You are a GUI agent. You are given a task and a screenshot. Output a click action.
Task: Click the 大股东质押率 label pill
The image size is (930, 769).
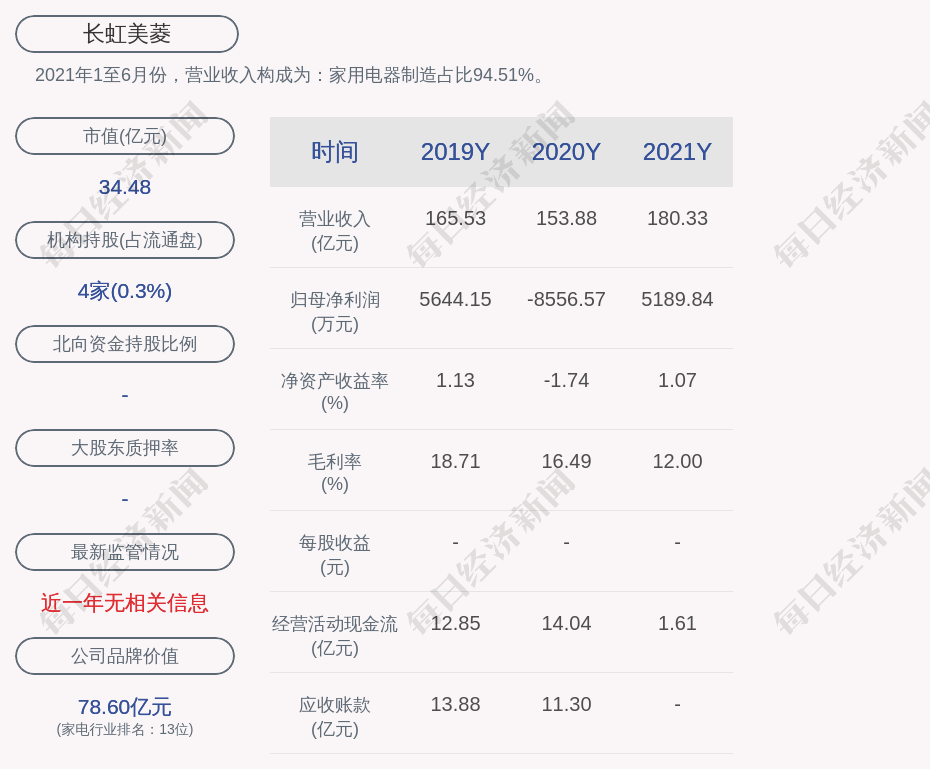point(125,448)
